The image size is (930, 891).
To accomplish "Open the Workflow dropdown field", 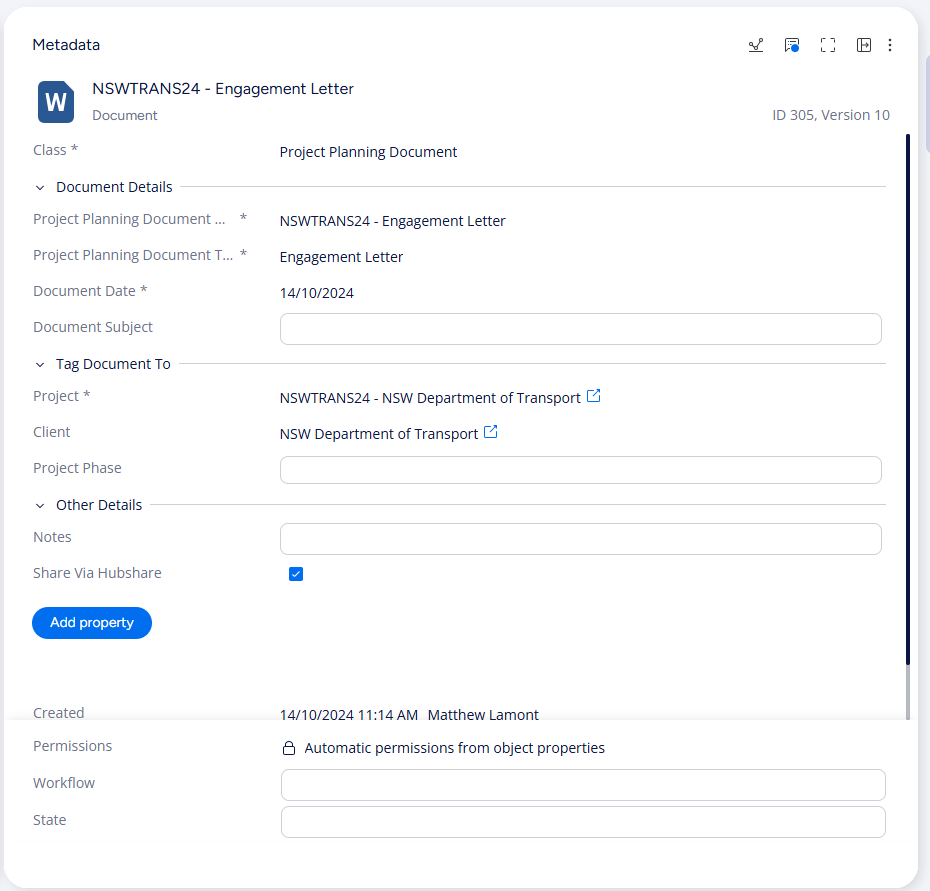I will [583, 785].
